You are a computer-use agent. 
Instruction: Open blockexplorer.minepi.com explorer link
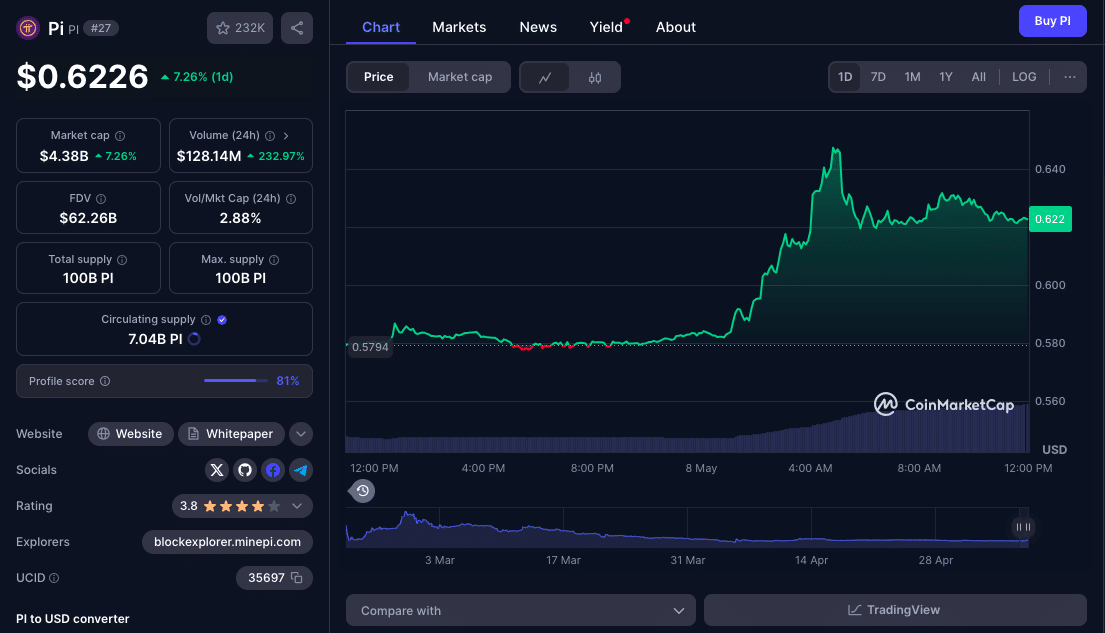point(227,542)
